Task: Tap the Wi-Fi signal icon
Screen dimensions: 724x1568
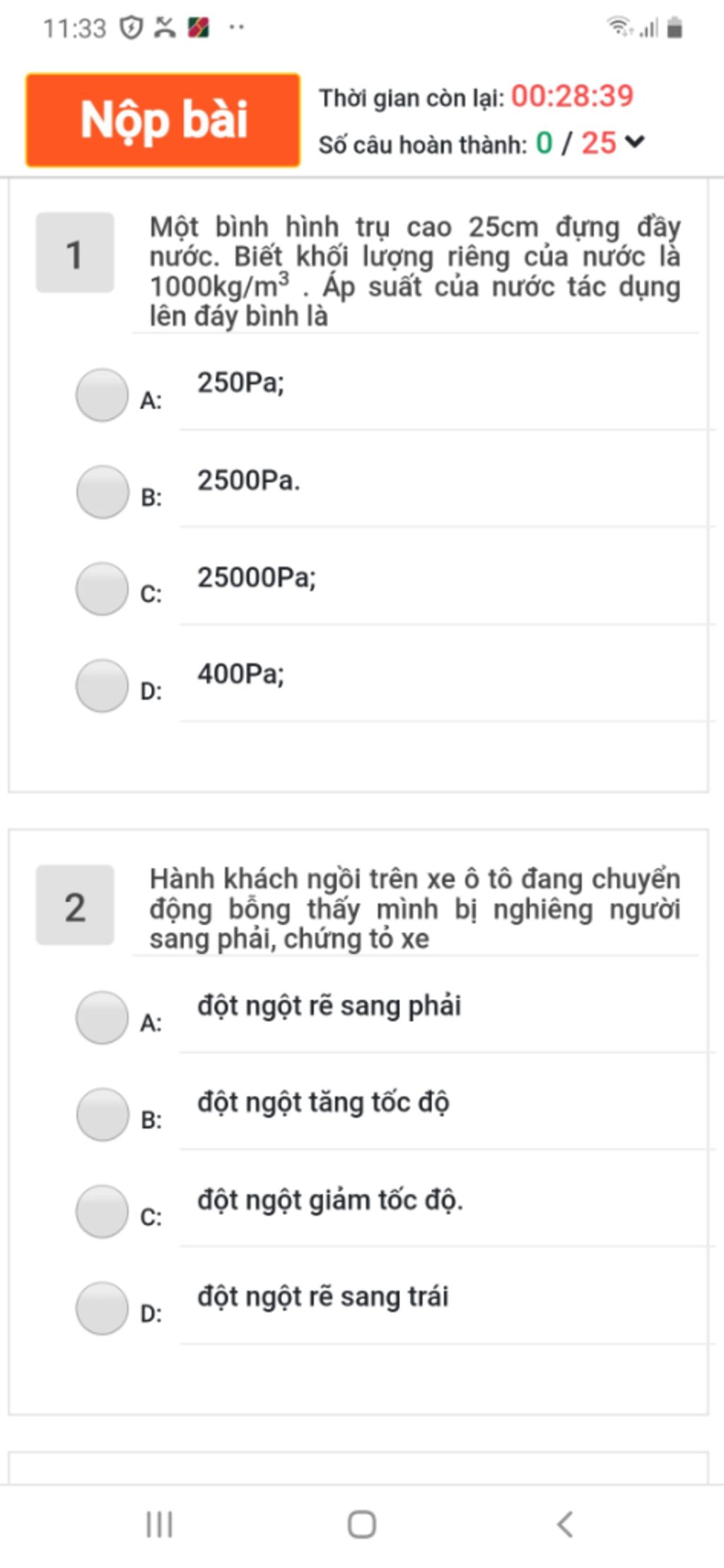Action: click(x=619, y=27)
